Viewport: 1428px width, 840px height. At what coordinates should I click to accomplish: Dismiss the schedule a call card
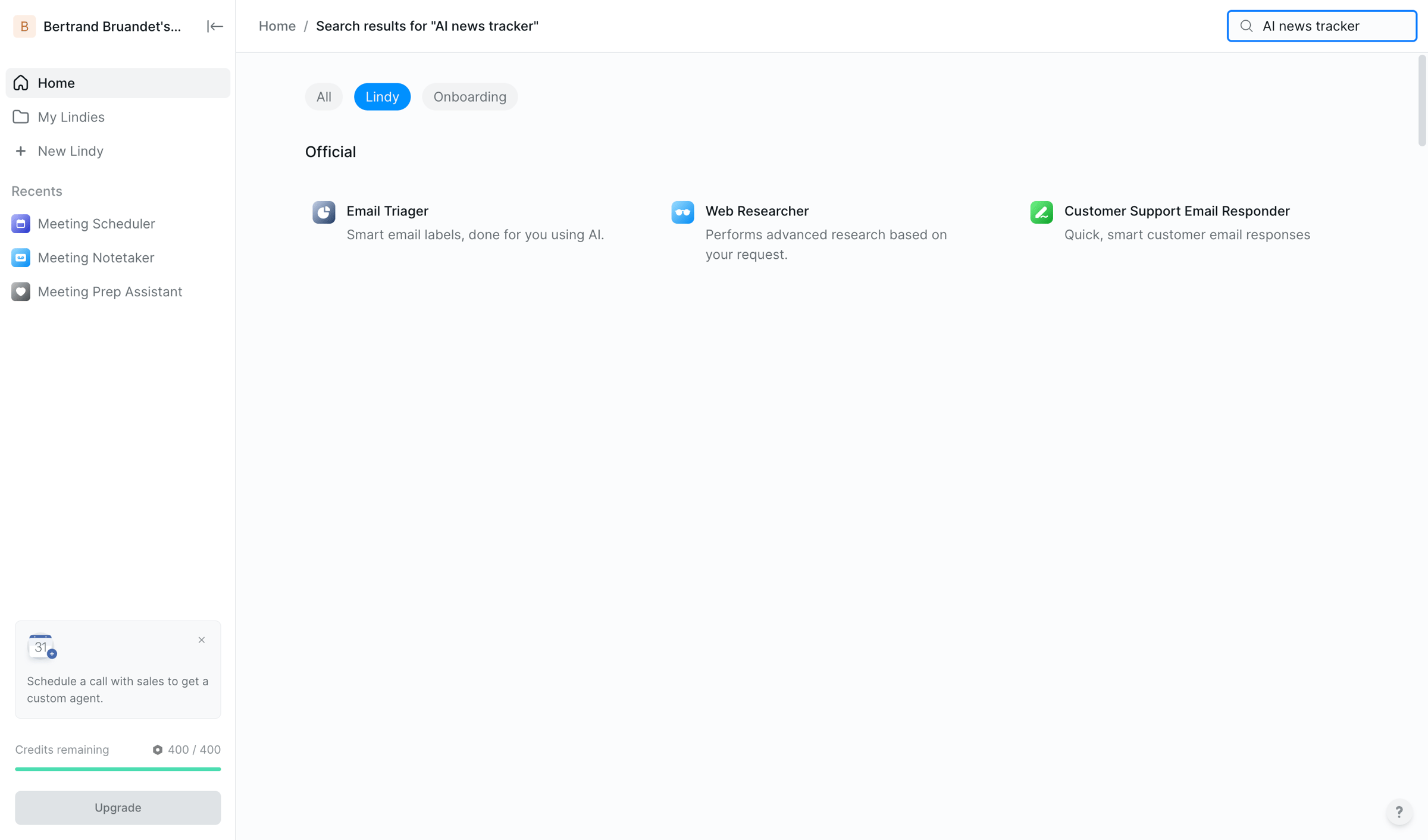pyautogui.click(x=202, y=640)
